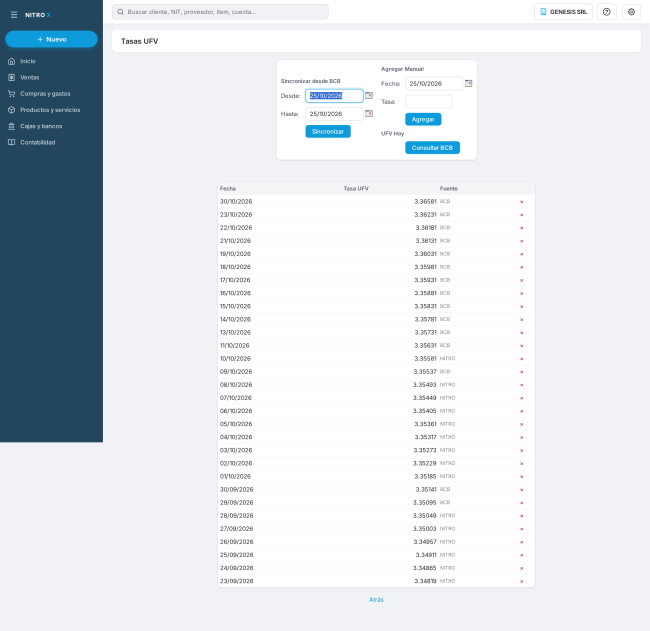Screen dimensions: 650x631
Task: Open Cajas y bancos section
Action: pos(41,126)
